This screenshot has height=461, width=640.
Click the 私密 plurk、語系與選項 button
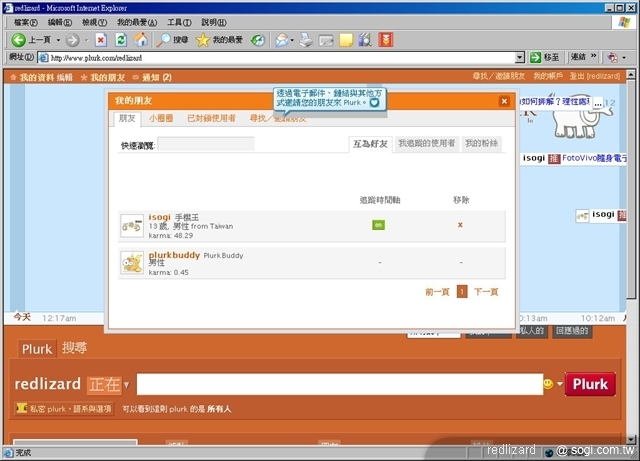click(x=64, y=409)
